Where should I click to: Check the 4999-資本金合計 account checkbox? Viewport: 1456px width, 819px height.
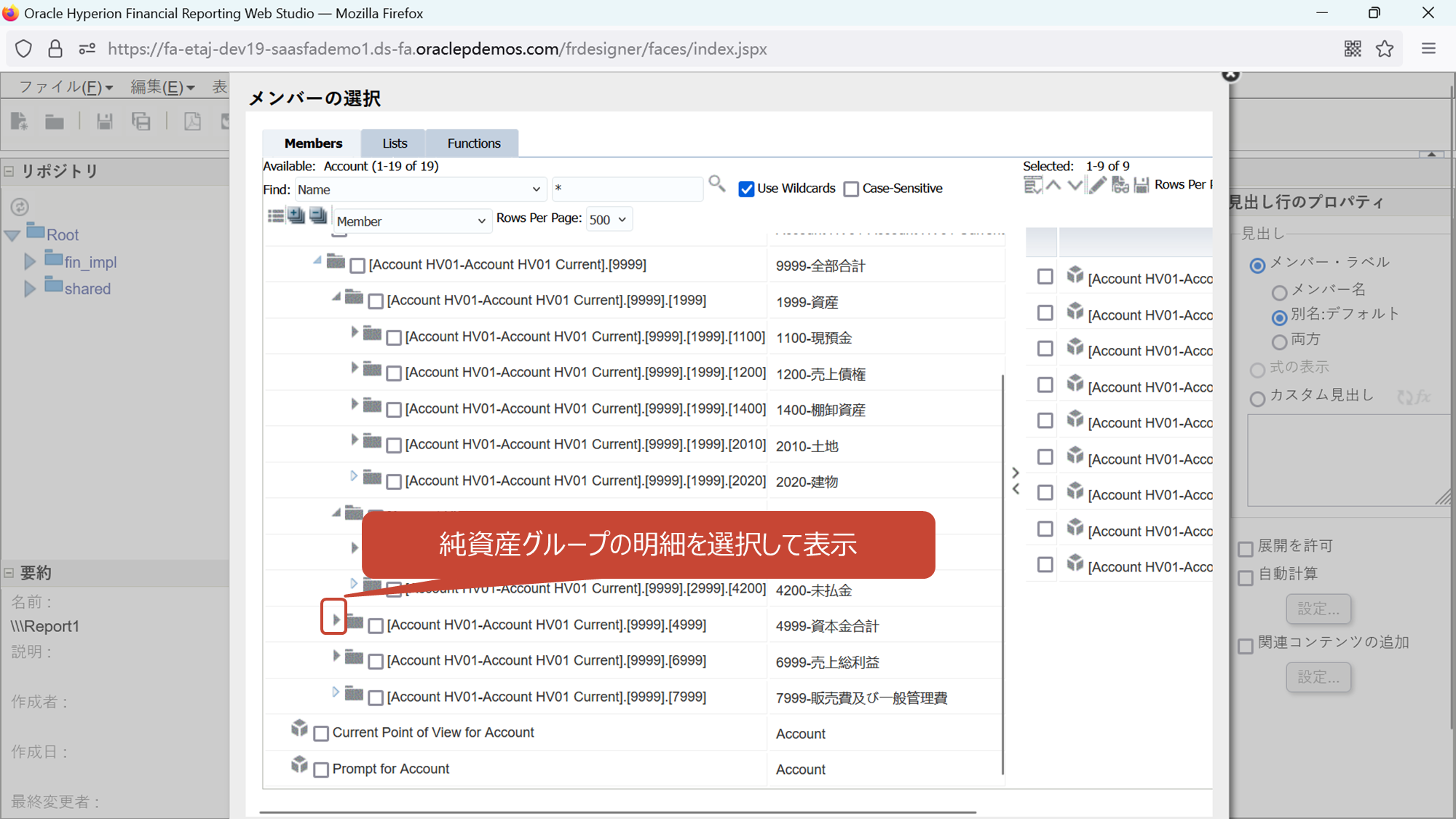(376, 625)
